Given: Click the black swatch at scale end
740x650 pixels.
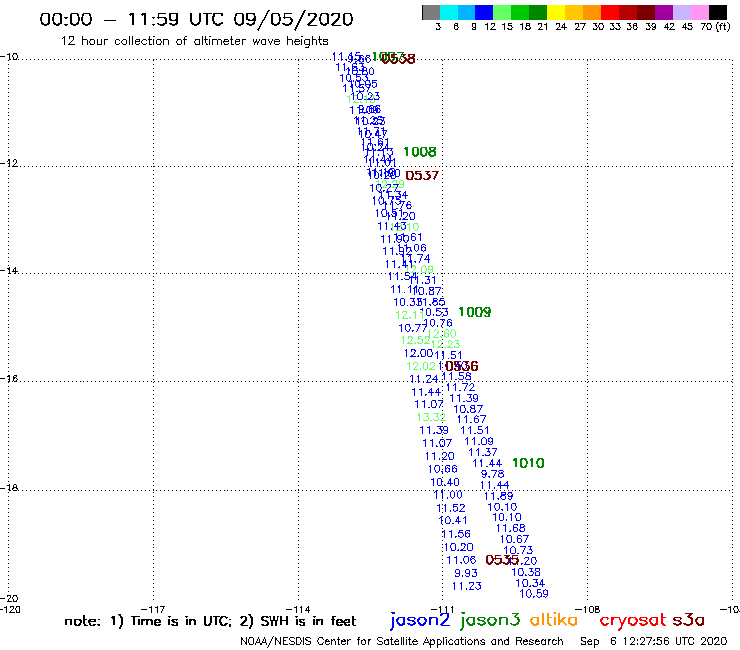Looking at the screenshot, I should [718, 12].
